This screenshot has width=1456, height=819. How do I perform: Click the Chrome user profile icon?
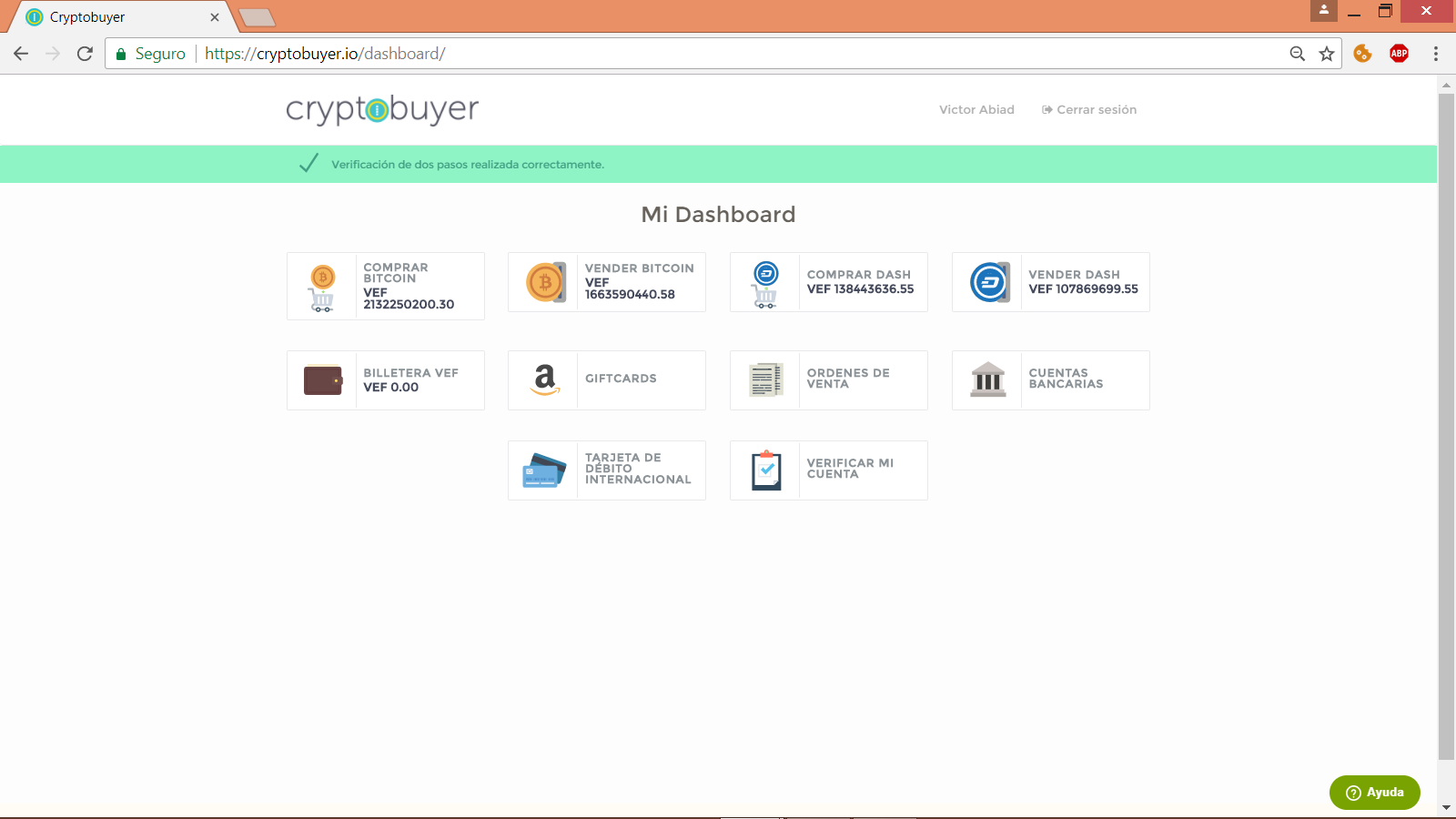1324,11
